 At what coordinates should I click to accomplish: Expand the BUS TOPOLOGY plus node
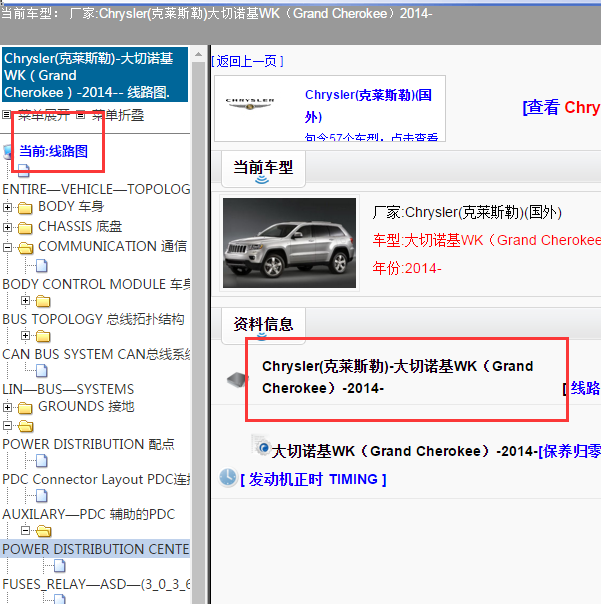(25, 300)
